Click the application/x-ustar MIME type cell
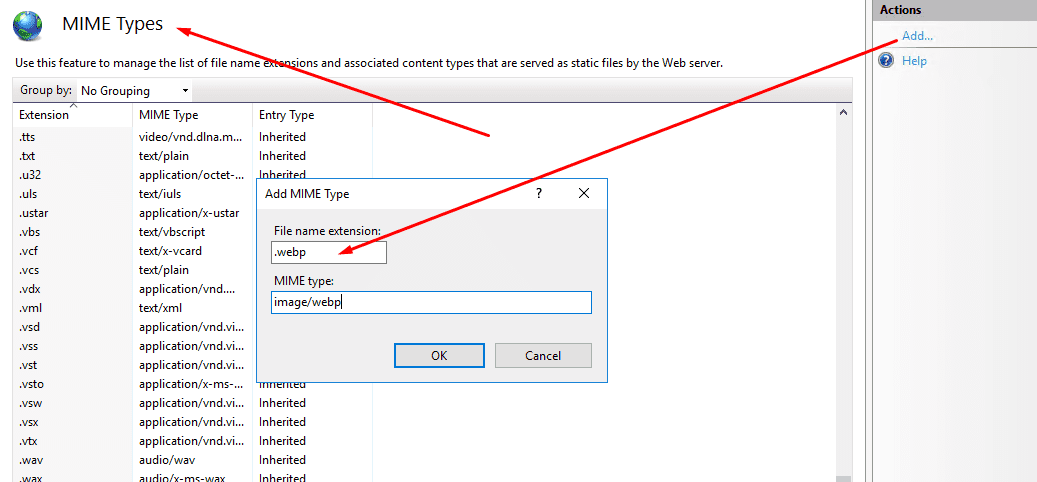The height and width of the screenshot is (482, 1037). pyautogui.click(x=189, y=213)
